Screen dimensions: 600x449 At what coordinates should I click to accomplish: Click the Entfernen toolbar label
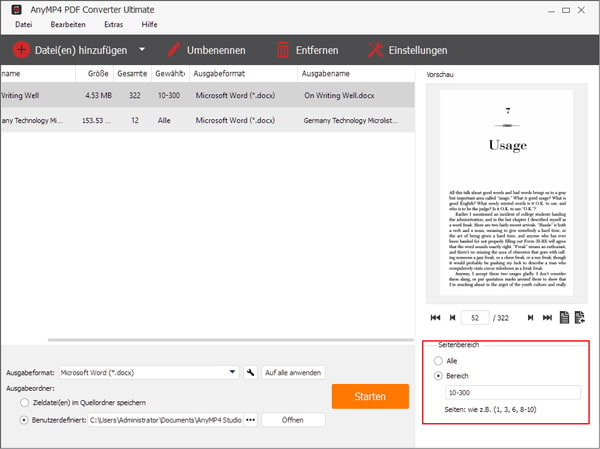(x=317, y=50)
